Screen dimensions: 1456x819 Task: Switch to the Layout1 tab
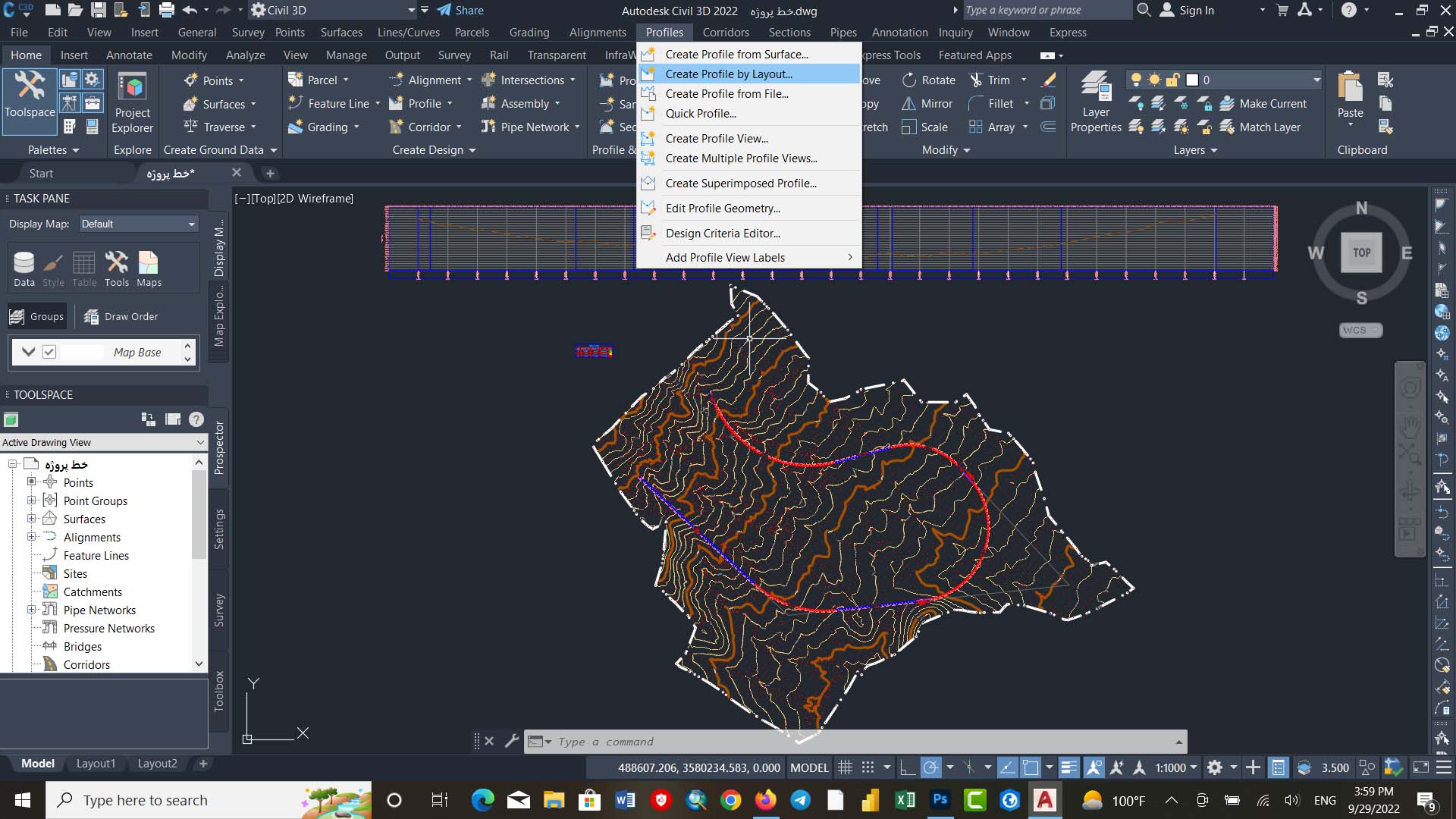96,764
